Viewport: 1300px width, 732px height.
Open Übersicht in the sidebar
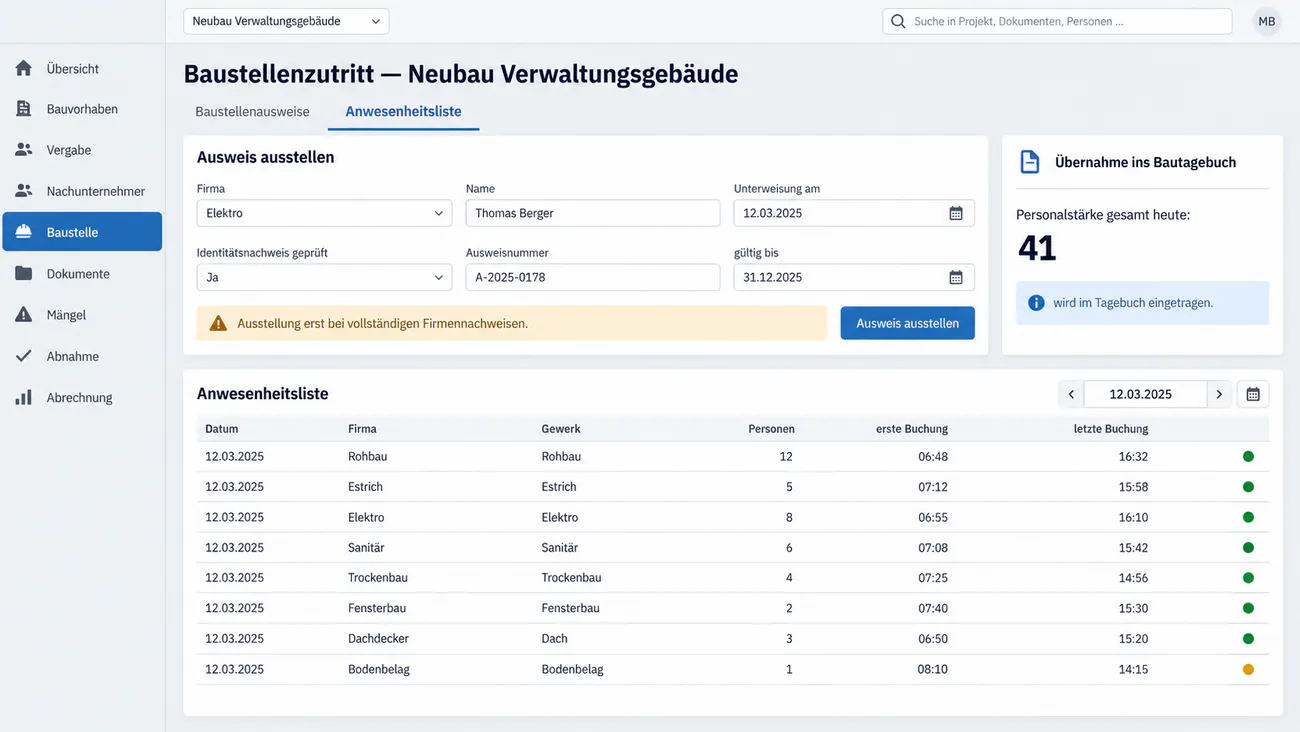pyautogui.click(x=82, y=68)
